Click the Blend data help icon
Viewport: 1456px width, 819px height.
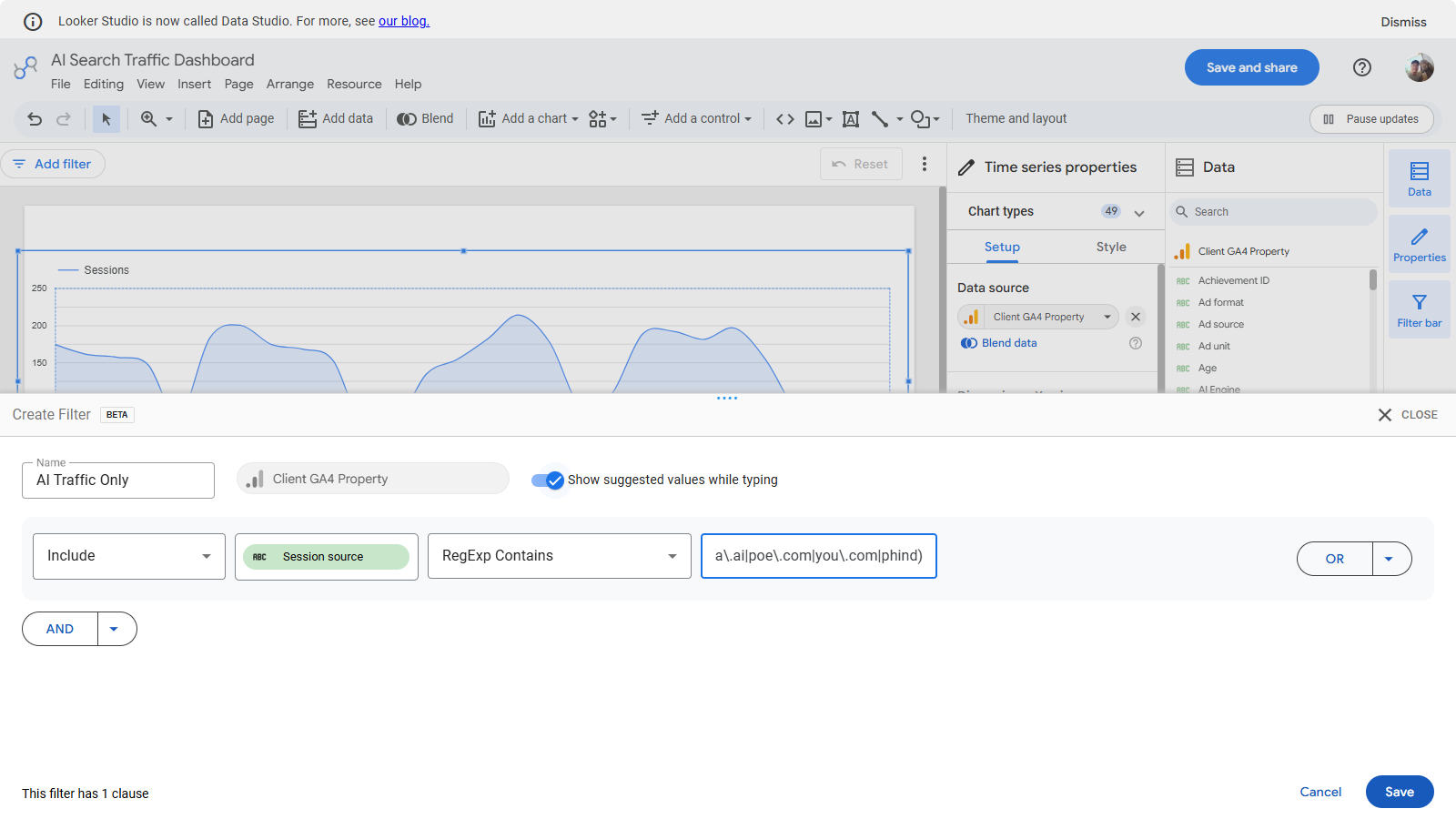[x=1136, y=343]
